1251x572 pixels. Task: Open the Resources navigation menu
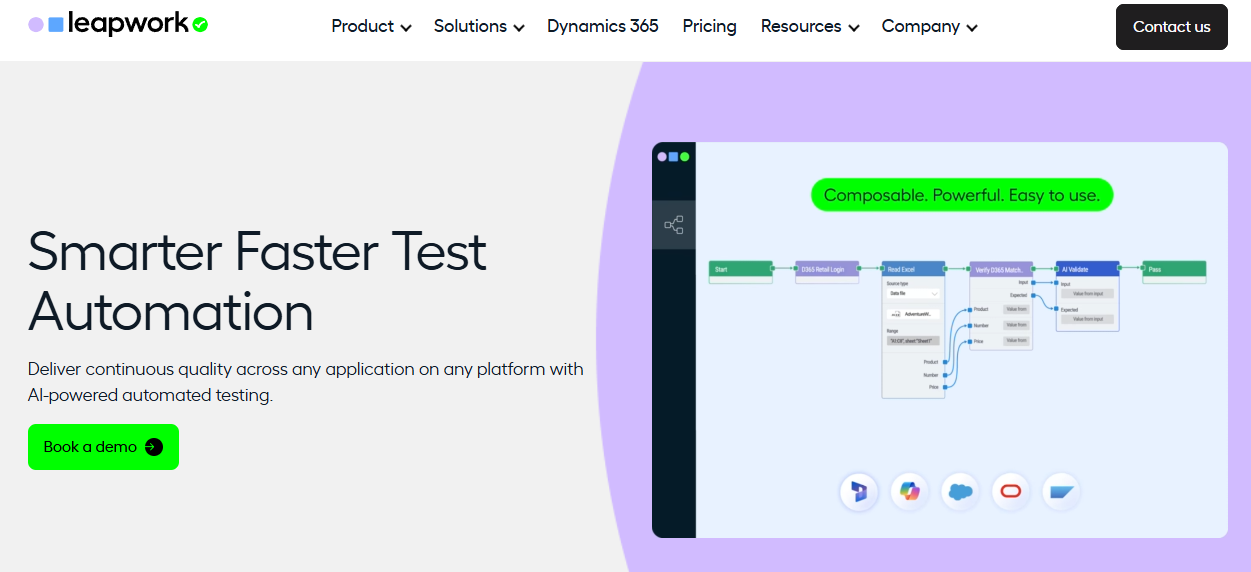810,26
